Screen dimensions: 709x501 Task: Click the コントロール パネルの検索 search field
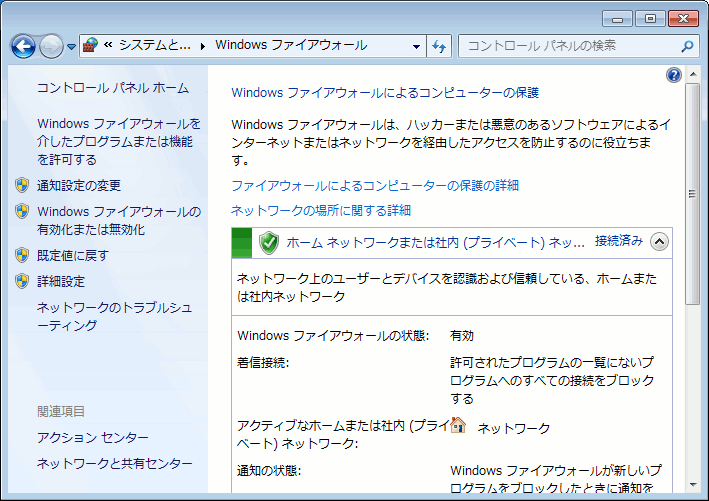click(570, 46)
